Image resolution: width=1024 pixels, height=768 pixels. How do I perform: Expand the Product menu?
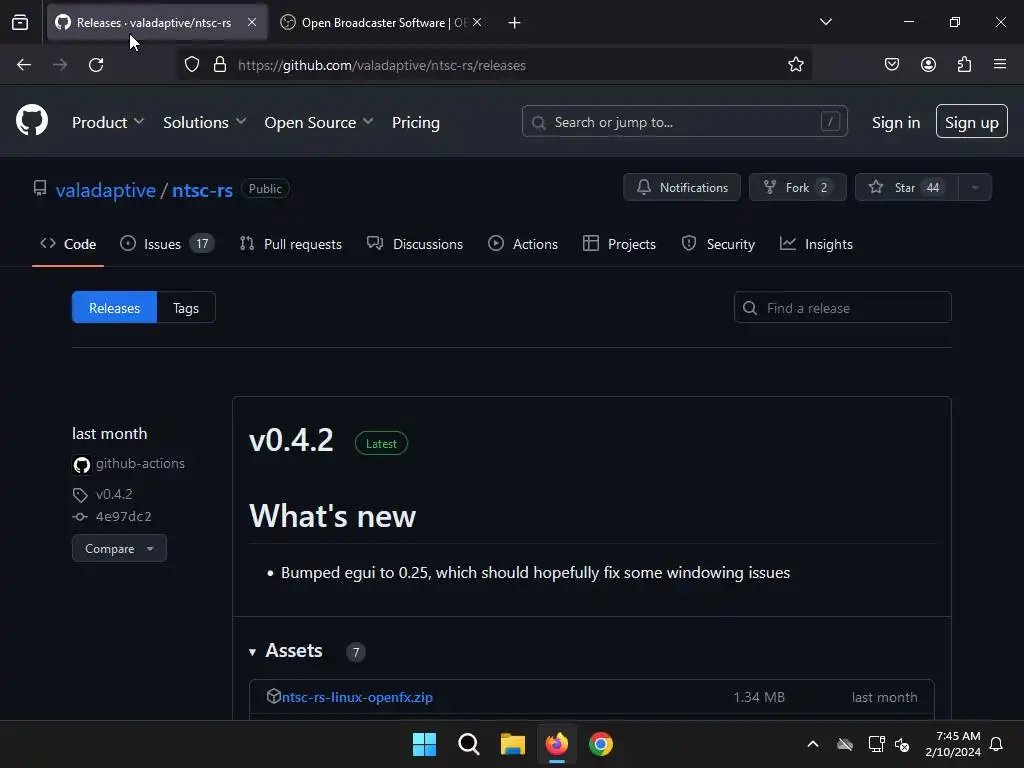click(x=108, y=122)
